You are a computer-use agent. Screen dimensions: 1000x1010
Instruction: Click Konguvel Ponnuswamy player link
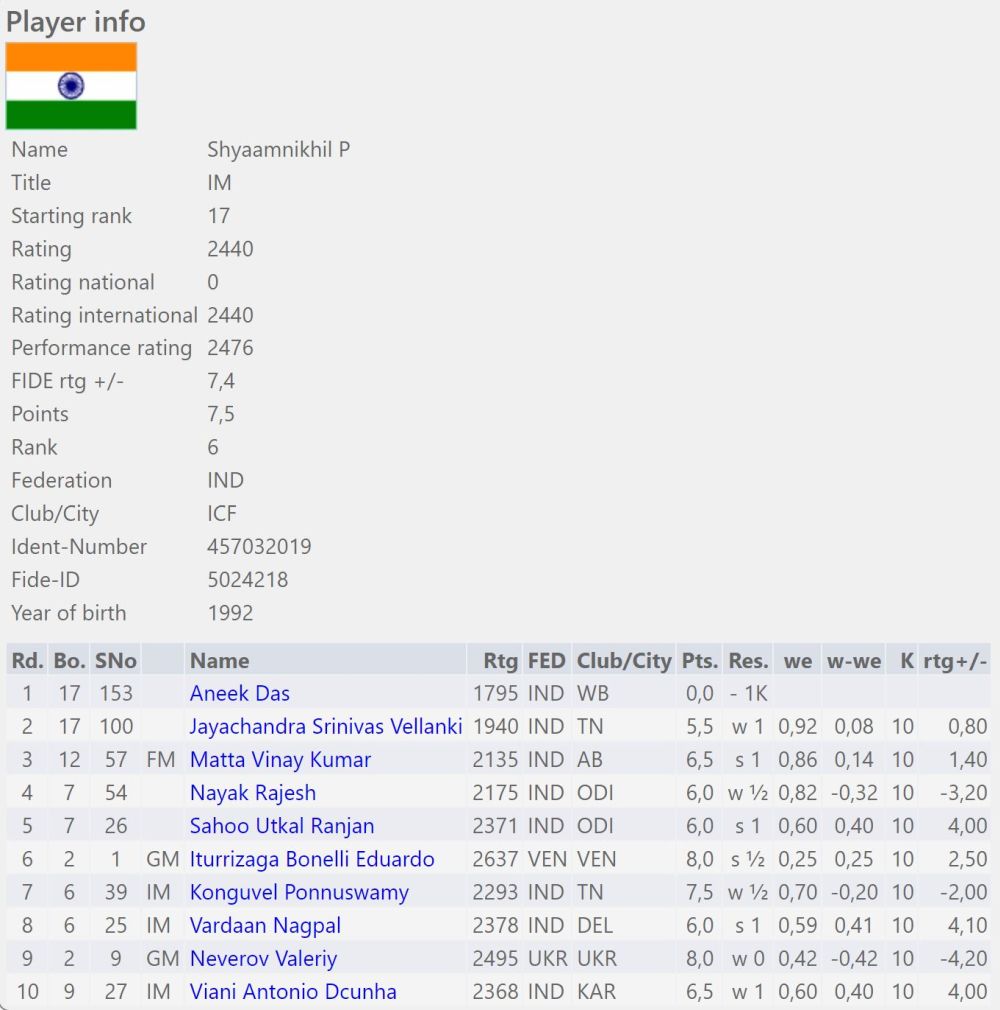pyautogui.click(x=299, y=892)
